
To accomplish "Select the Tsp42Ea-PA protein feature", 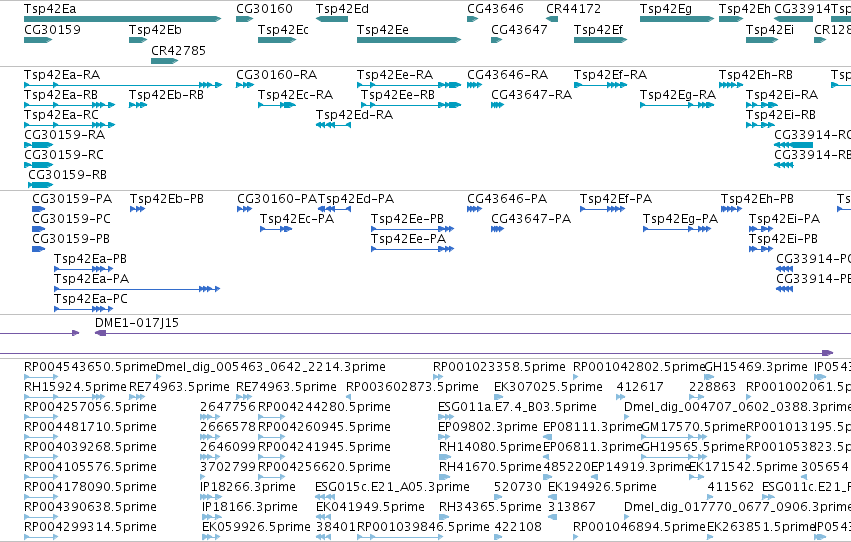I will pos(137,289).
